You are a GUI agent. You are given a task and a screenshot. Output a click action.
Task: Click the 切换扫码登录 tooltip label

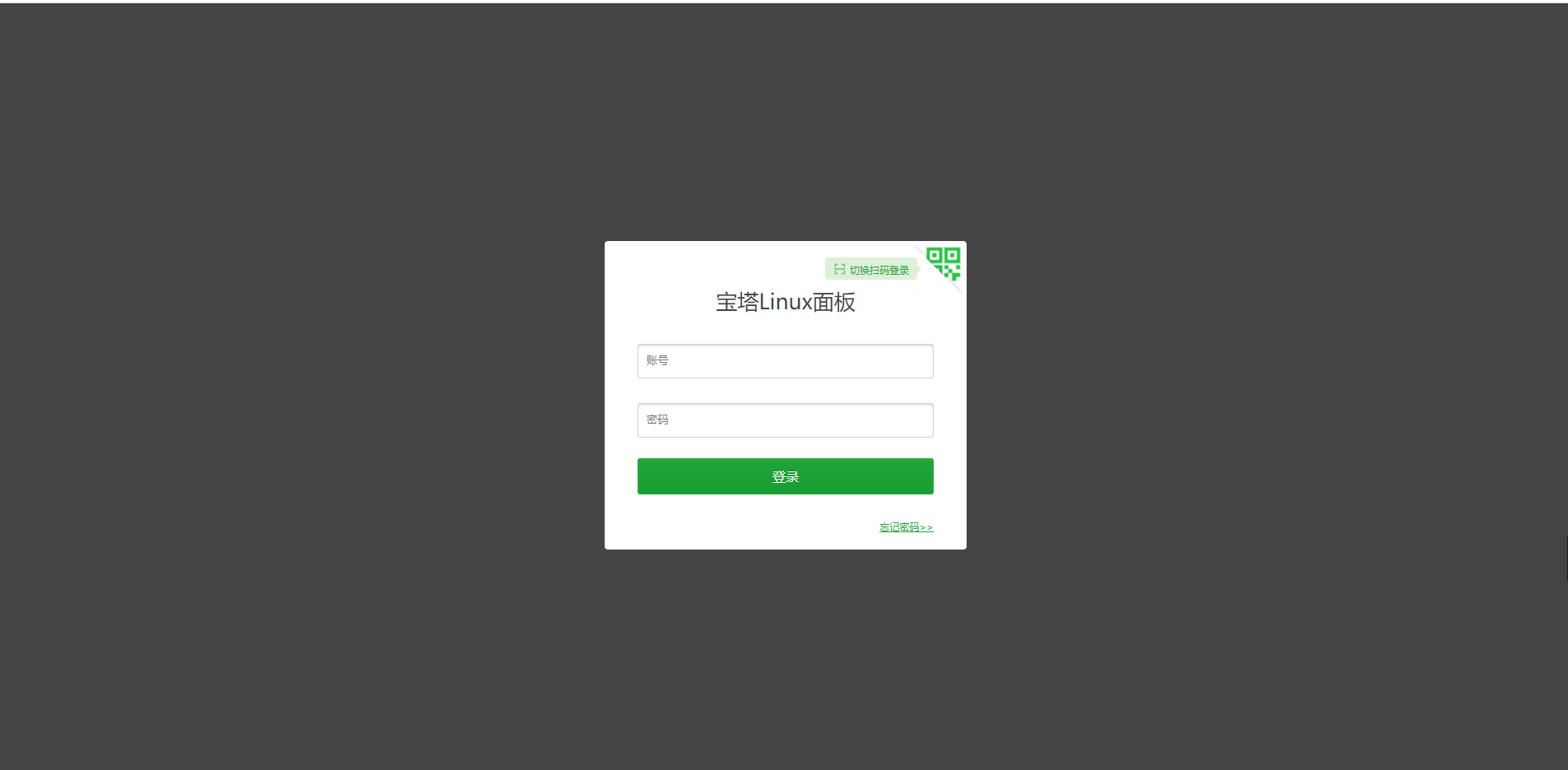point(879,270)
